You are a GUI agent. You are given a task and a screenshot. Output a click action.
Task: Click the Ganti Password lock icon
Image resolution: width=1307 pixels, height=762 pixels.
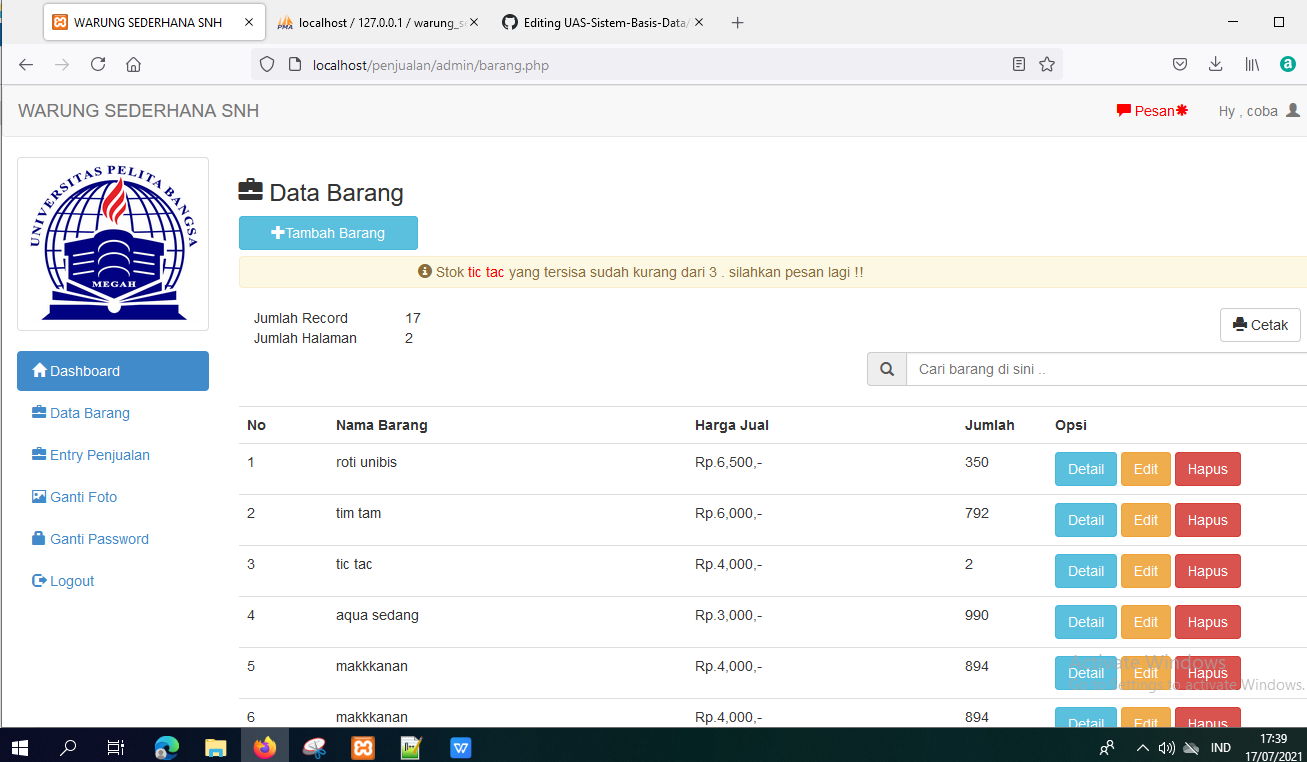click(40, 538)
